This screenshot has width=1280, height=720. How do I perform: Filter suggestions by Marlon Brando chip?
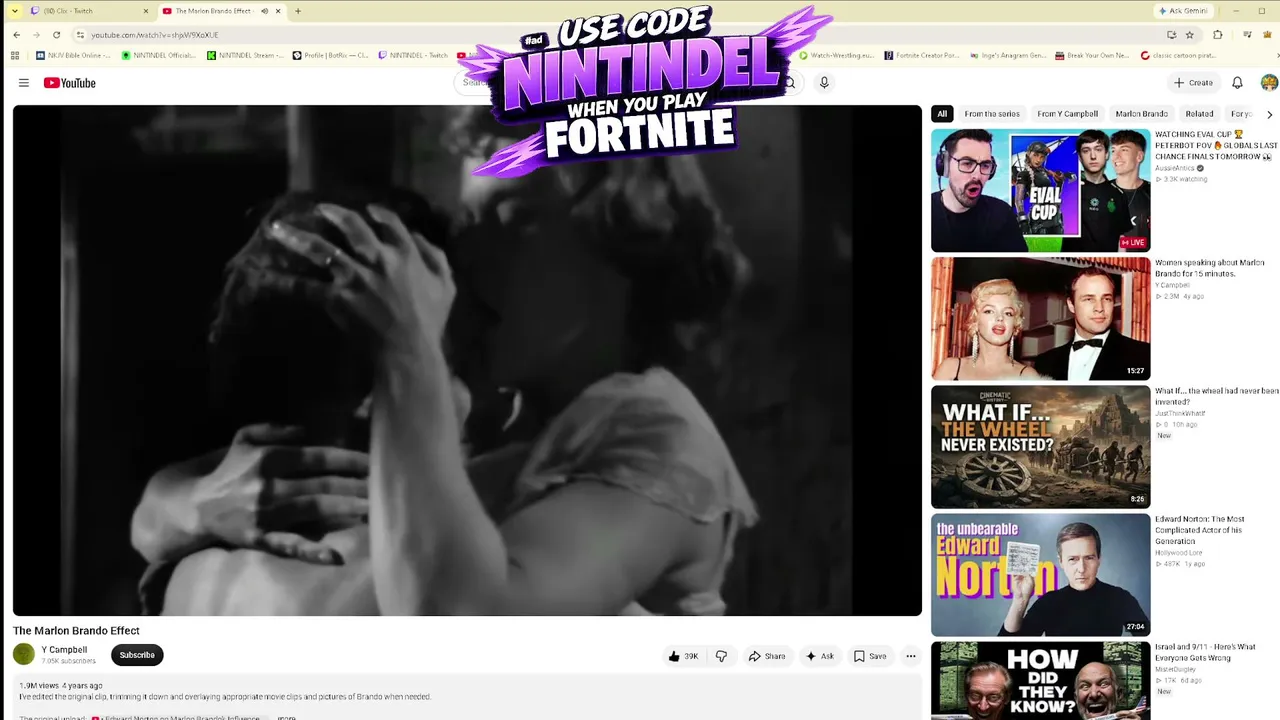pyautogui.click(x=1141, y=114)
